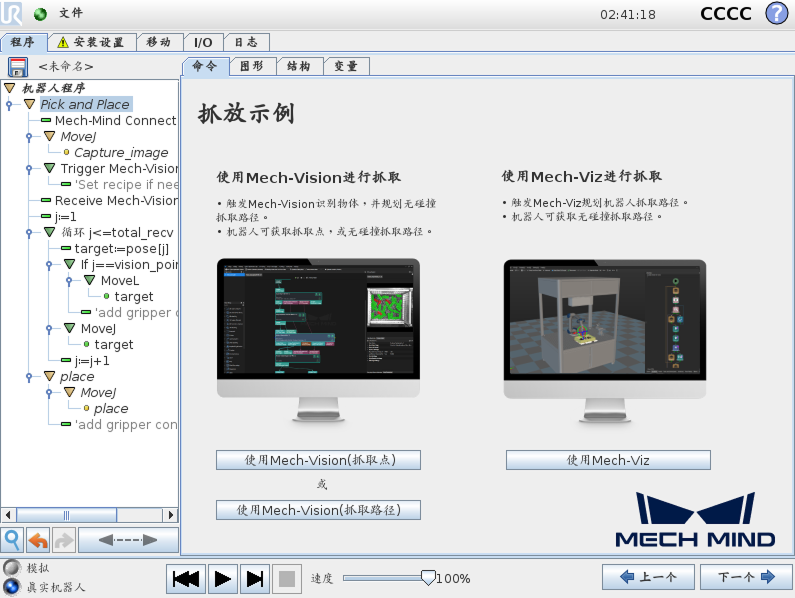This screenshot has height=598, width=795.
Task: Collapse the MoveL node
Action: coord(90,280)
